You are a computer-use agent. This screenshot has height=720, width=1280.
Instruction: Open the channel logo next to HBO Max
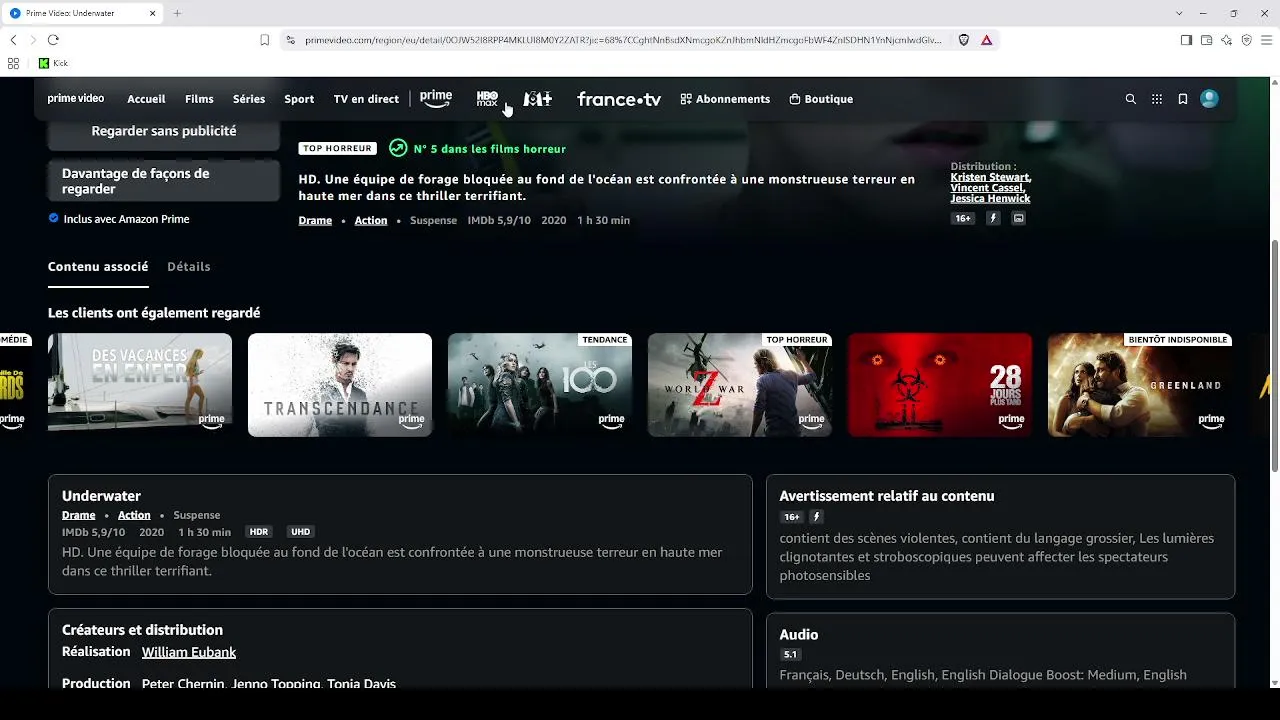(x=538, y=99)
